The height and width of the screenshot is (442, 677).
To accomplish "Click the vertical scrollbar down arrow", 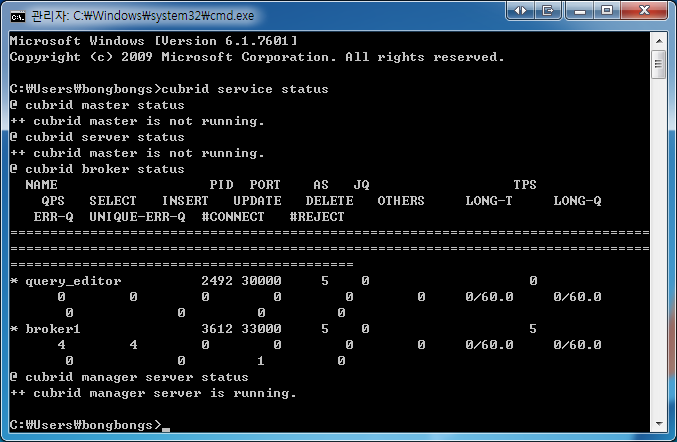I will 658,425.
